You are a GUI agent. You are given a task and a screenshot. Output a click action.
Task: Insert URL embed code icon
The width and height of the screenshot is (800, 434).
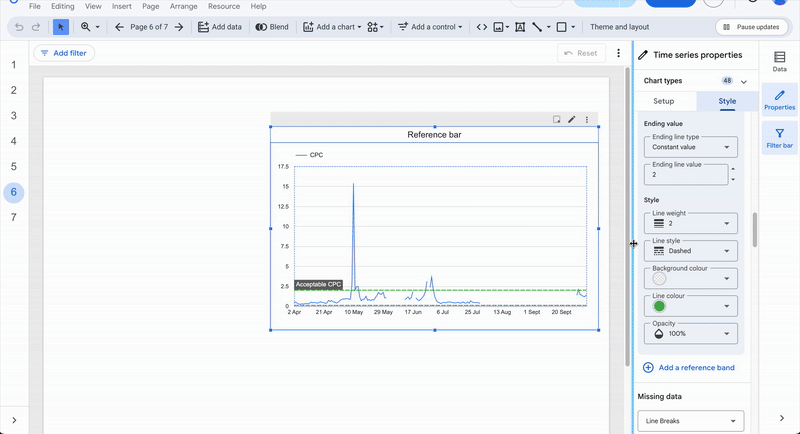482,27
